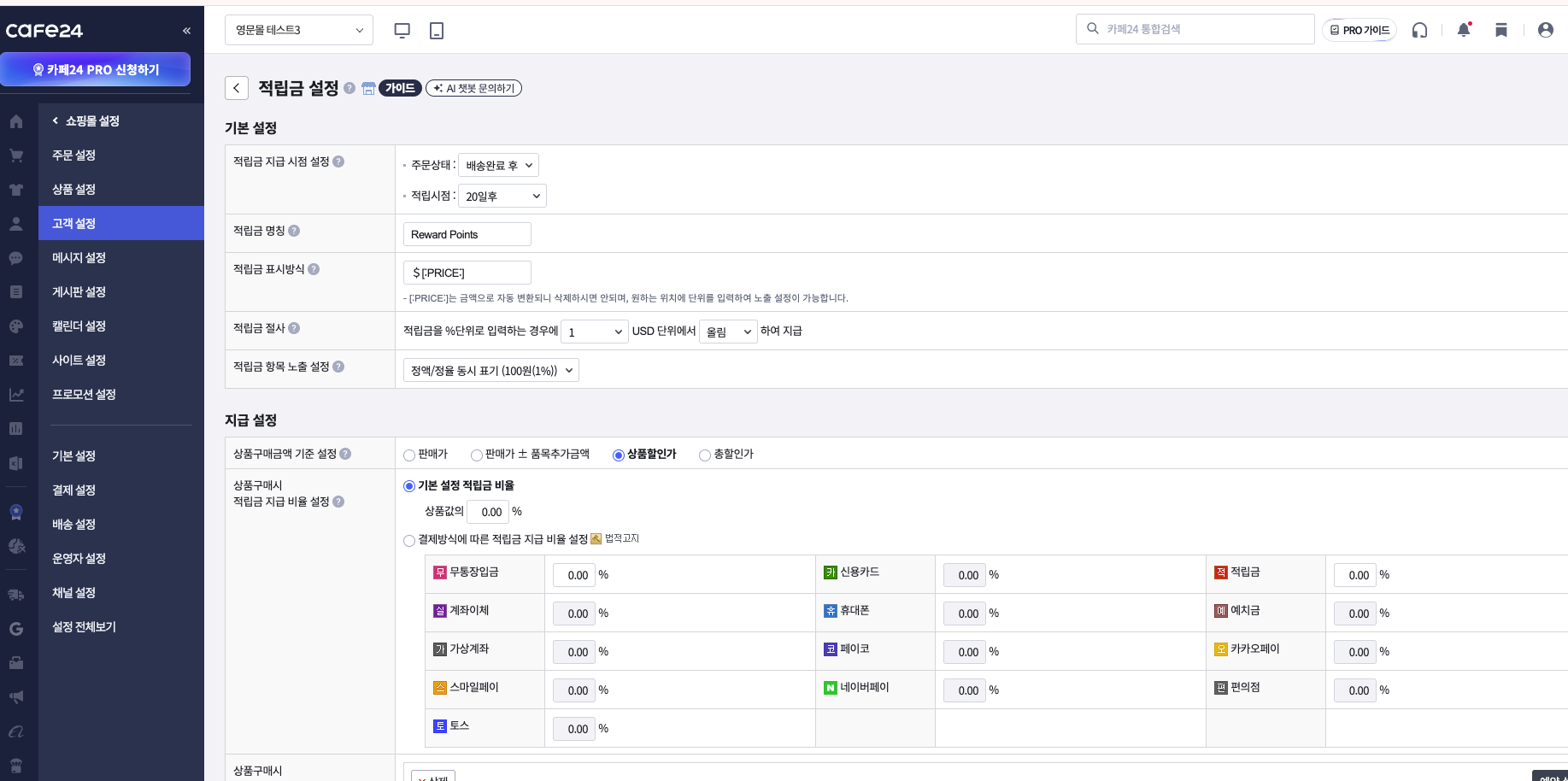Open the home icon in the sidebar

pos(16,121)
